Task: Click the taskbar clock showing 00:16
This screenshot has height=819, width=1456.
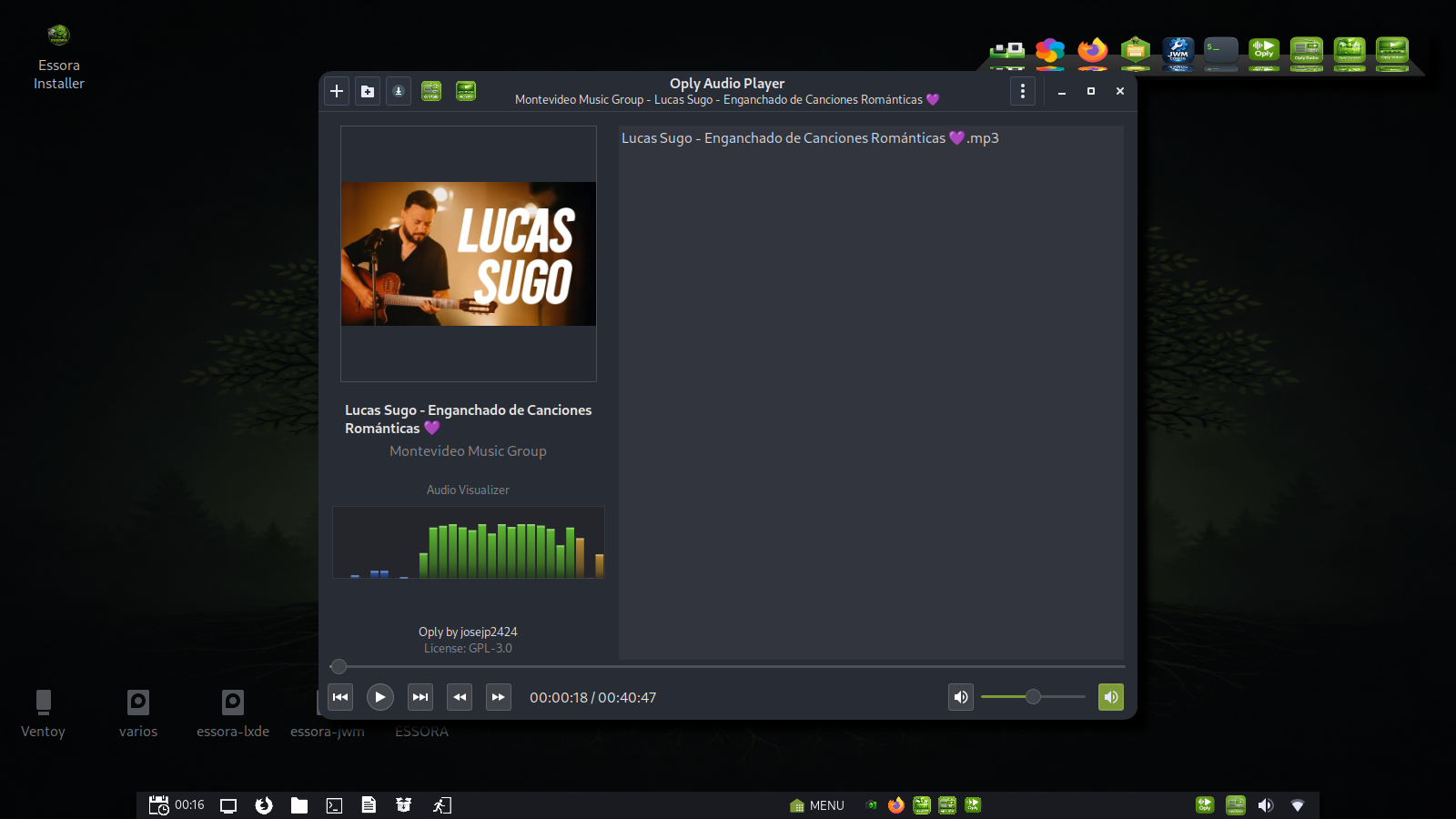Action: pyautogui.click(x=177, y=805)
